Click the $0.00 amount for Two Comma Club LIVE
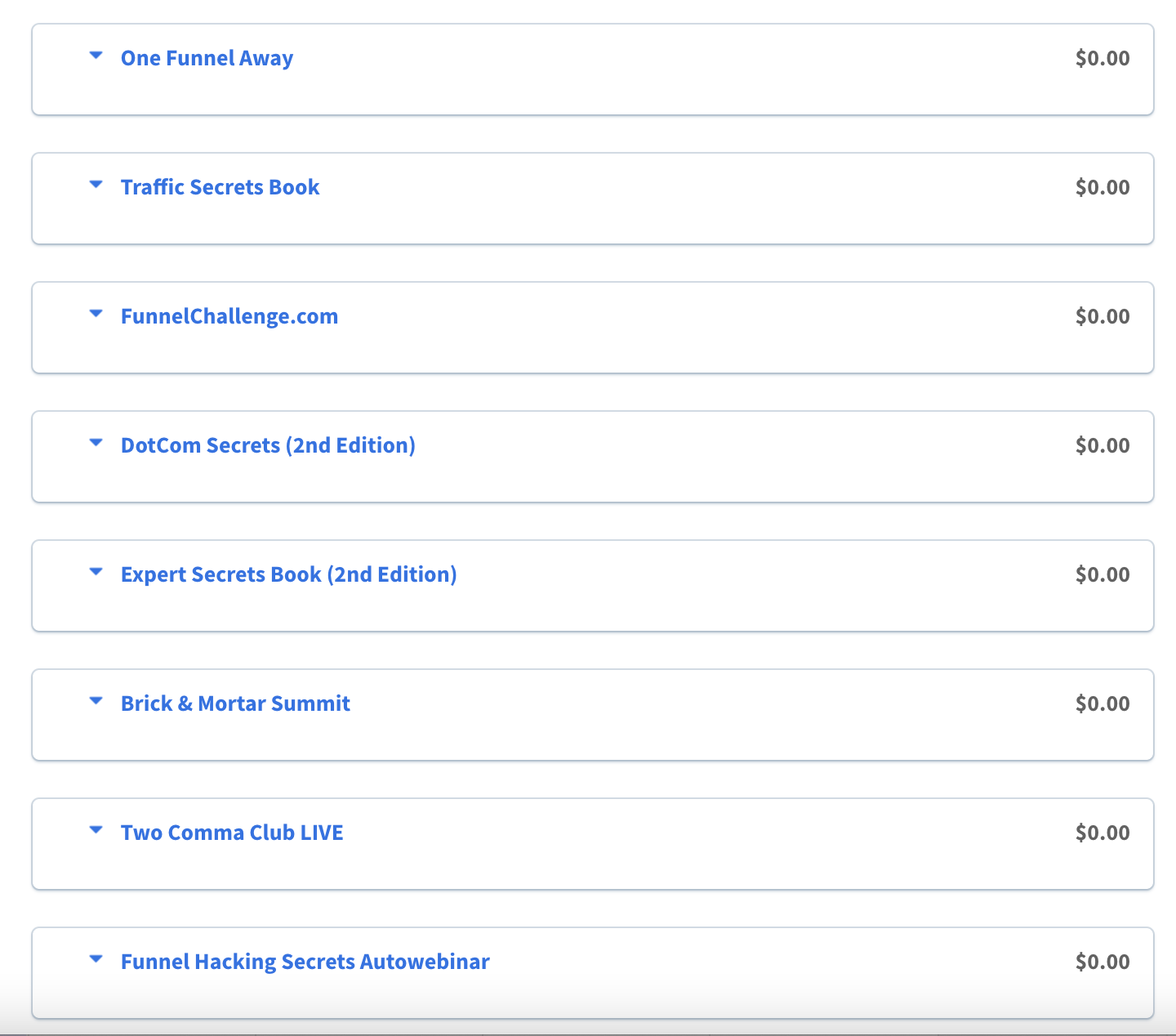 tap(1102, 833)
